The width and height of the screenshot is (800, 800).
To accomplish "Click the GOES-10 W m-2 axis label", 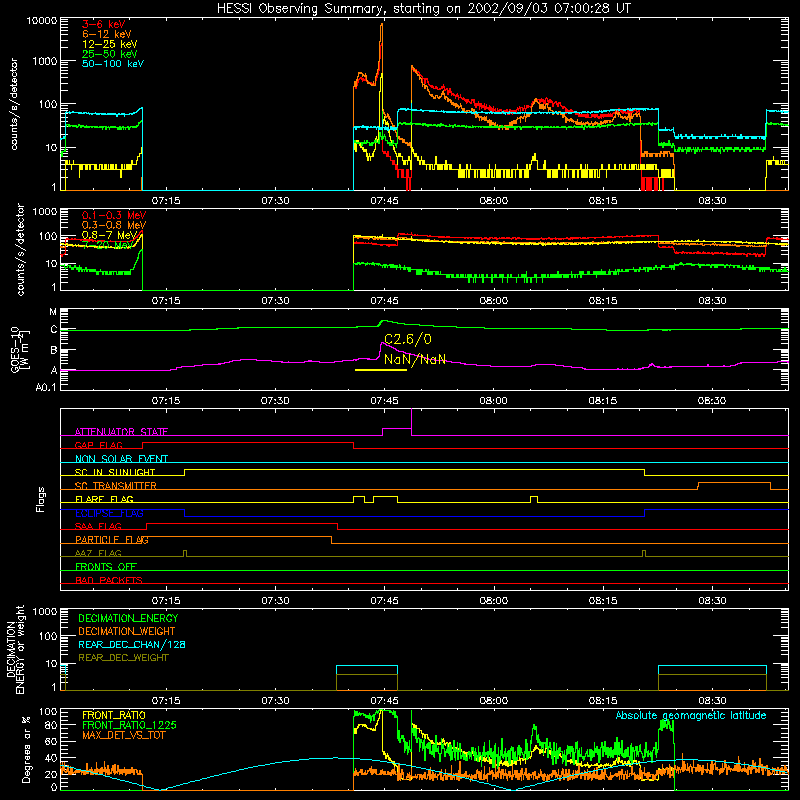I will (x=19, y=350).
